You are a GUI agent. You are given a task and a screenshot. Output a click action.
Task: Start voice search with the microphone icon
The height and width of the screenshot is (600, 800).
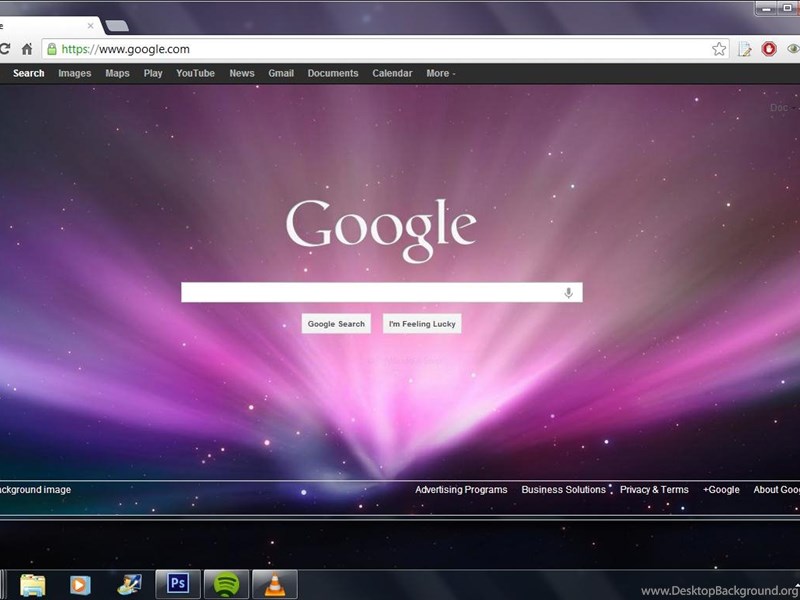(x=568, y=293)
